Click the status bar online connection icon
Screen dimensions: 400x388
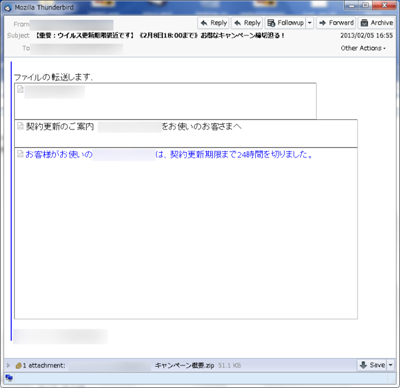(9, 378)
